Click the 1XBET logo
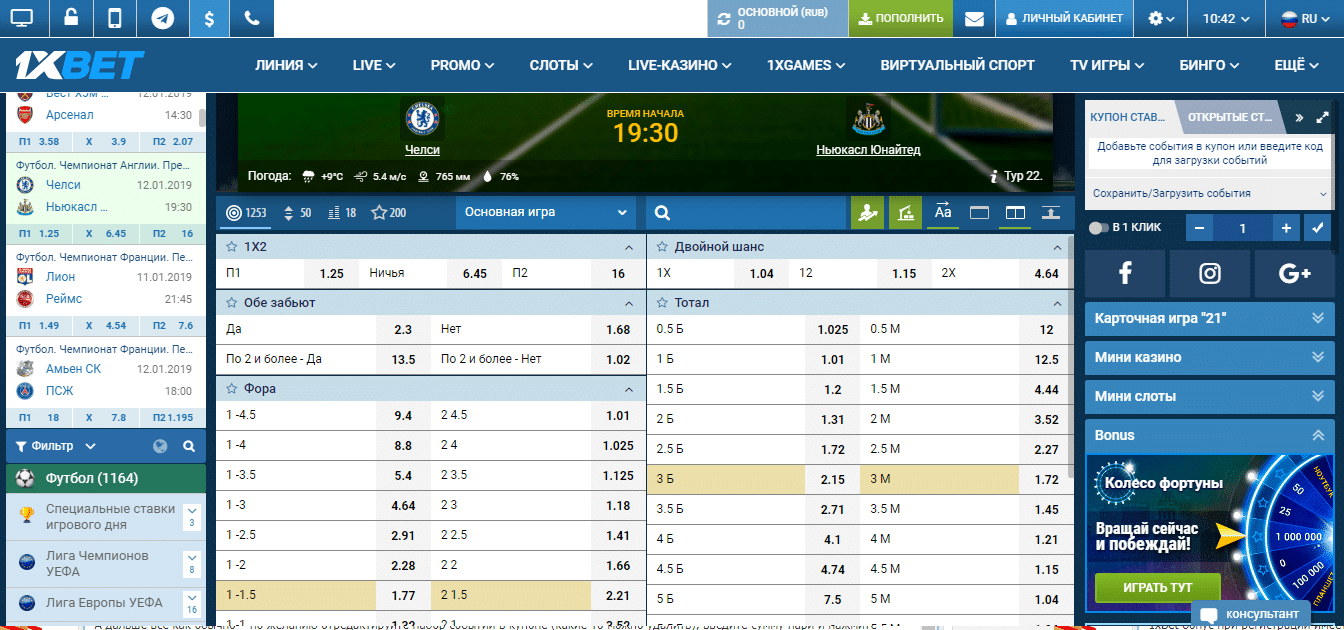This screenshot has height=630, width=1344. point(80,66)
